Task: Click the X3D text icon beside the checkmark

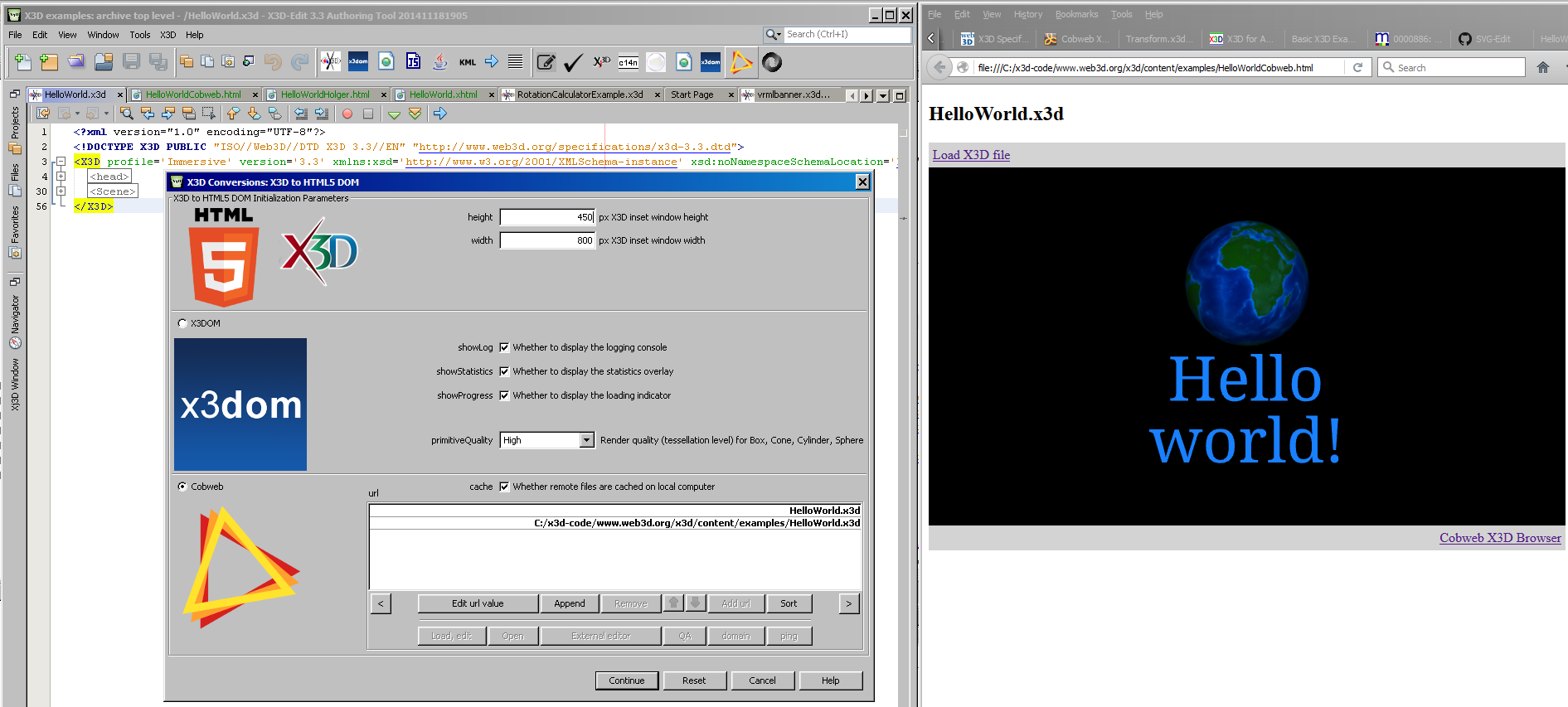Action: pyautogui.click(x=601, y=62)
